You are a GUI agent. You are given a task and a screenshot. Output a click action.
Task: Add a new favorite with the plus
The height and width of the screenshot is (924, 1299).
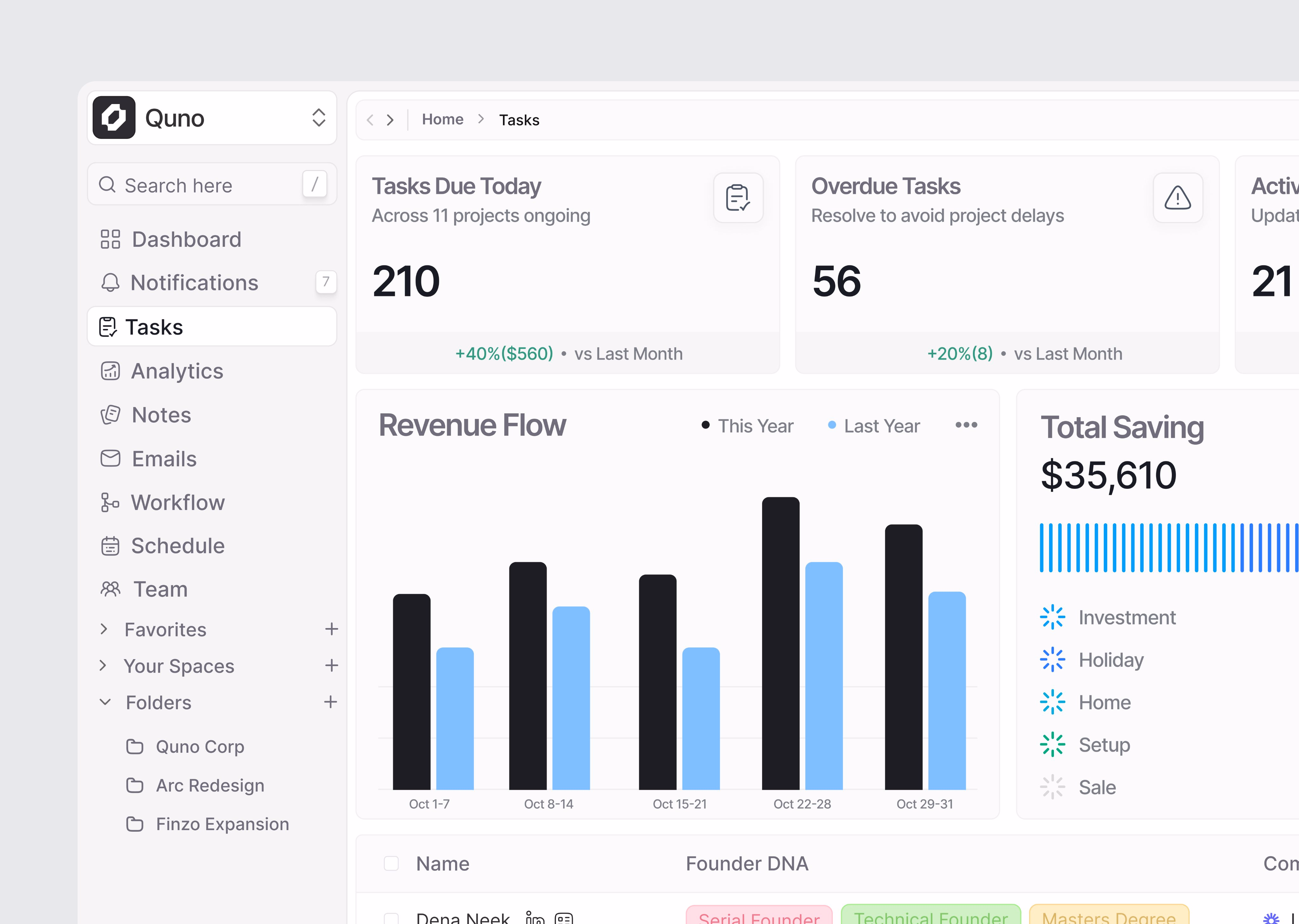(332, 629)
